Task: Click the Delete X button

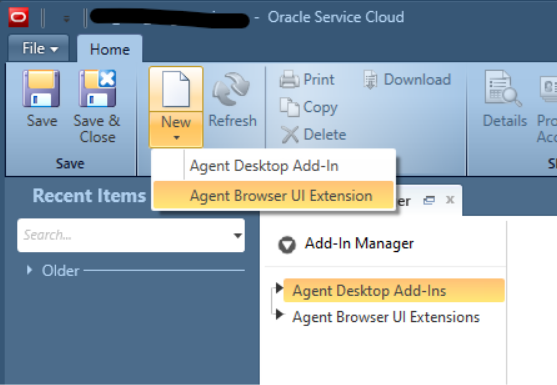Action: pyautogui.click(x=313, y=135)
